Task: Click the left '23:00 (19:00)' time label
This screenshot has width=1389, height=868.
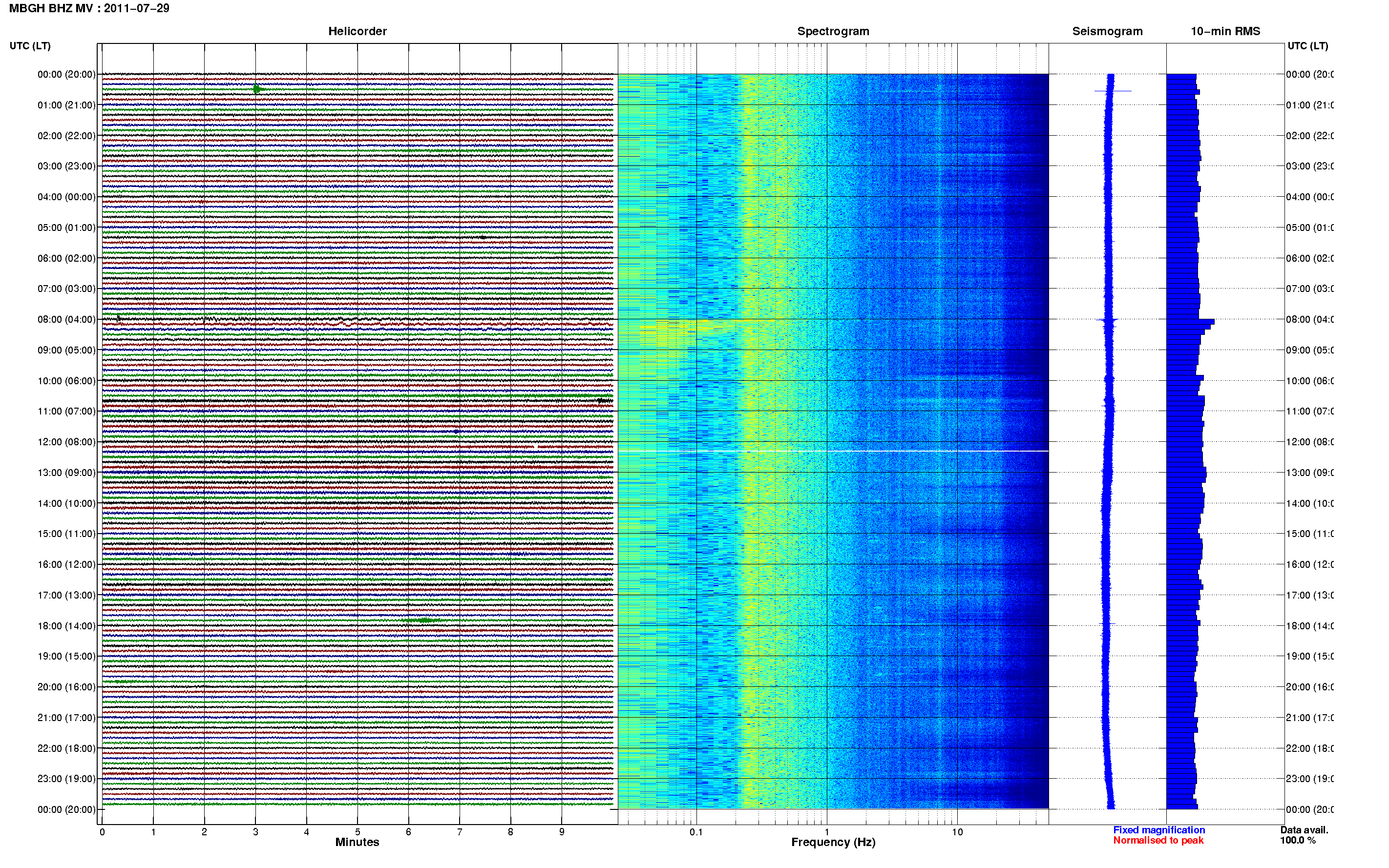Action: (x=66, y=779)
